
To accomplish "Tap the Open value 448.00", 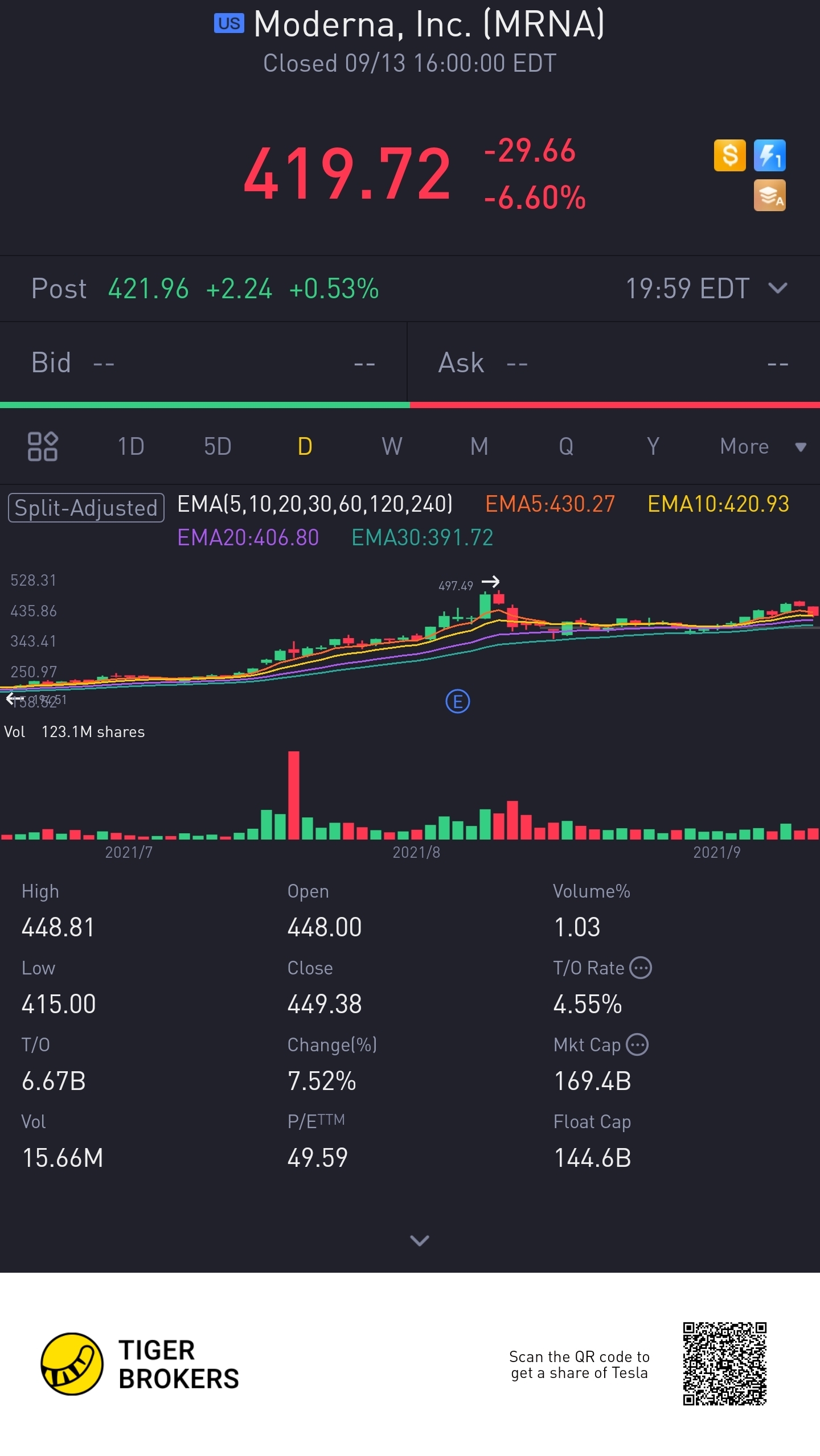I will [325, 927].
